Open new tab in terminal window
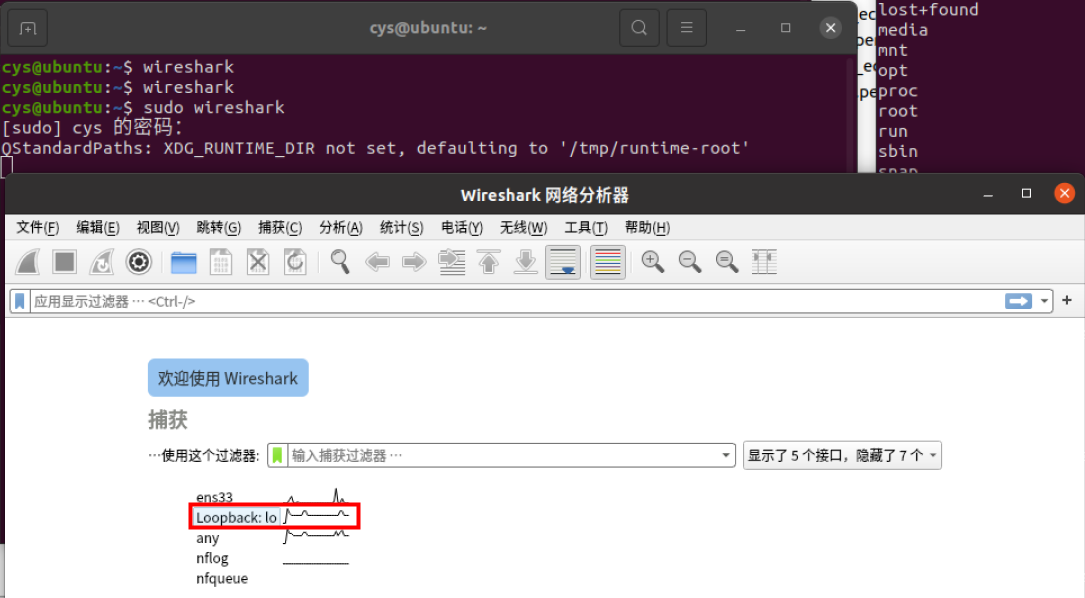Screen dimensions: 1085x598 pos(28,28)
